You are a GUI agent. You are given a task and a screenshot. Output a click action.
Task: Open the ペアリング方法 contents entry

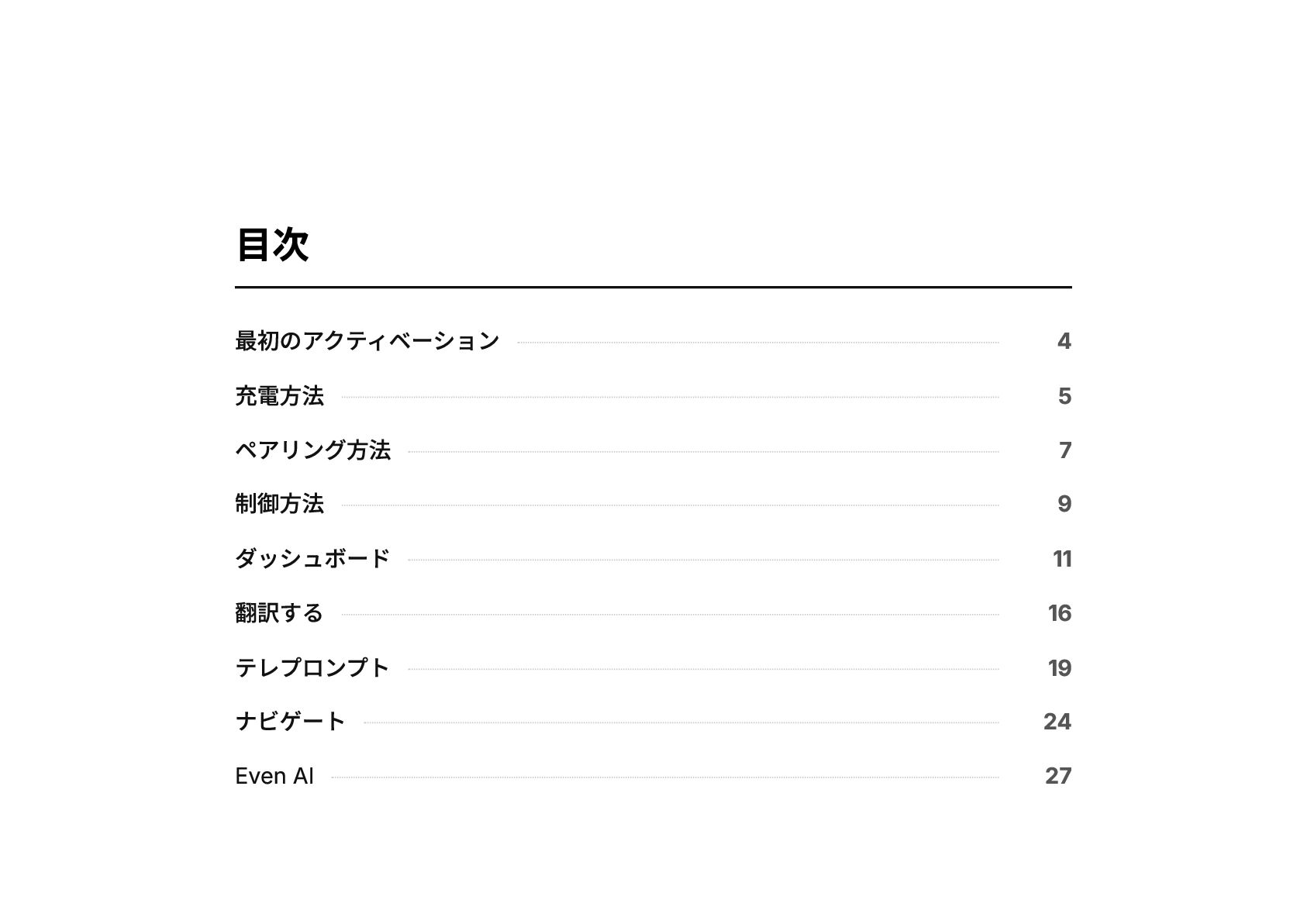312,450
